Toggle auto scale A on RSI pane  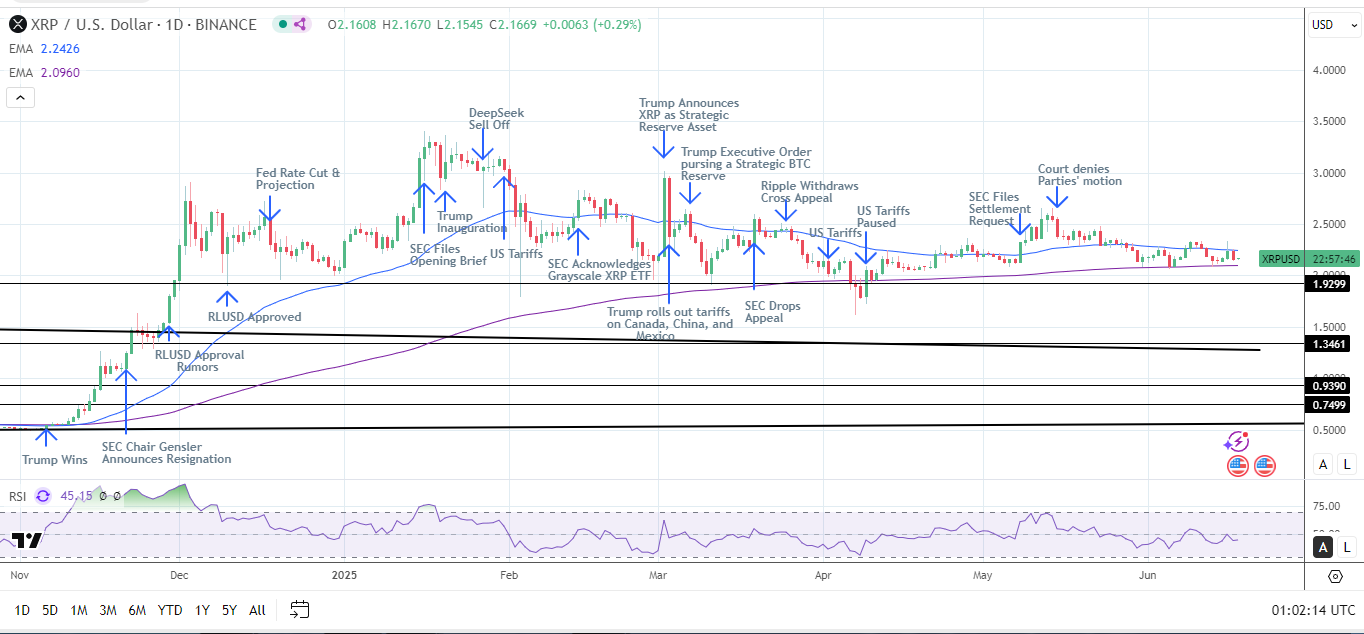click(x=1323, y=546)
